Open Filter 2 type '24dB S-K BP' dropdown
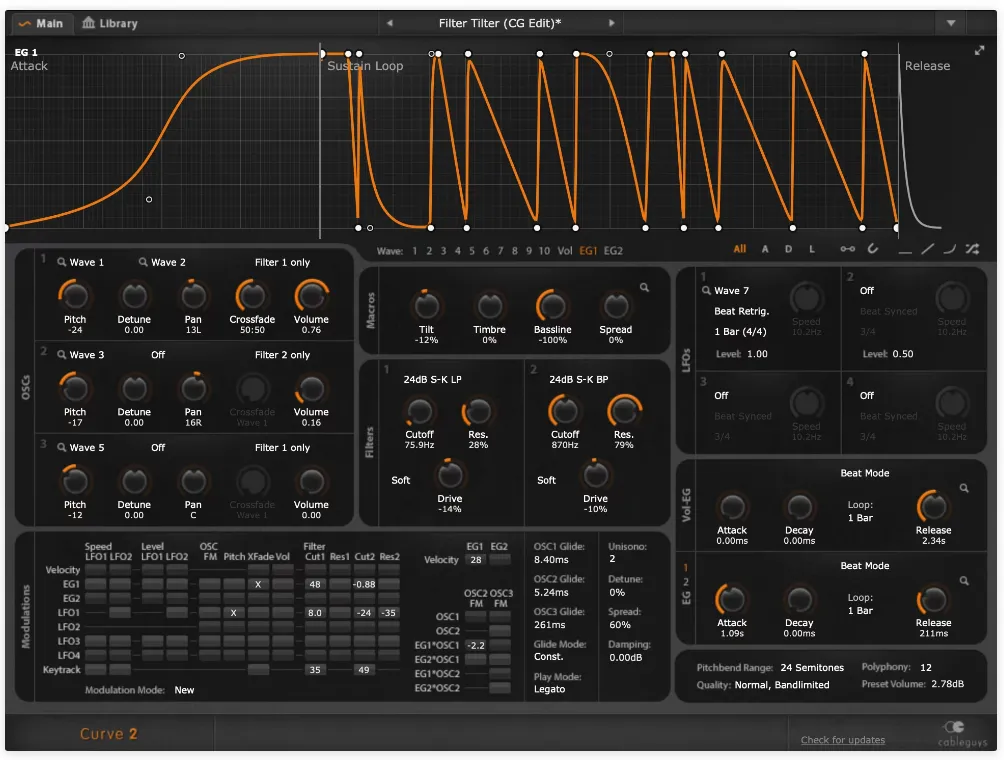Screen dimensions: 1004x760 tap(578, 379)
